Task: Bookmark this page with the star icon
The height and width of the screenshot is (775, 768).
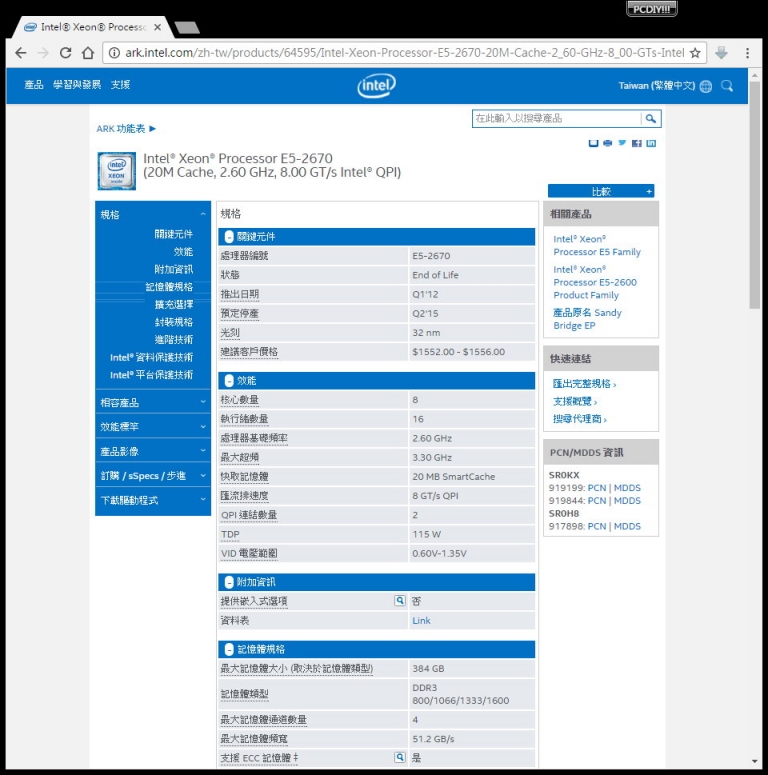Action: (x=695, y=53)
